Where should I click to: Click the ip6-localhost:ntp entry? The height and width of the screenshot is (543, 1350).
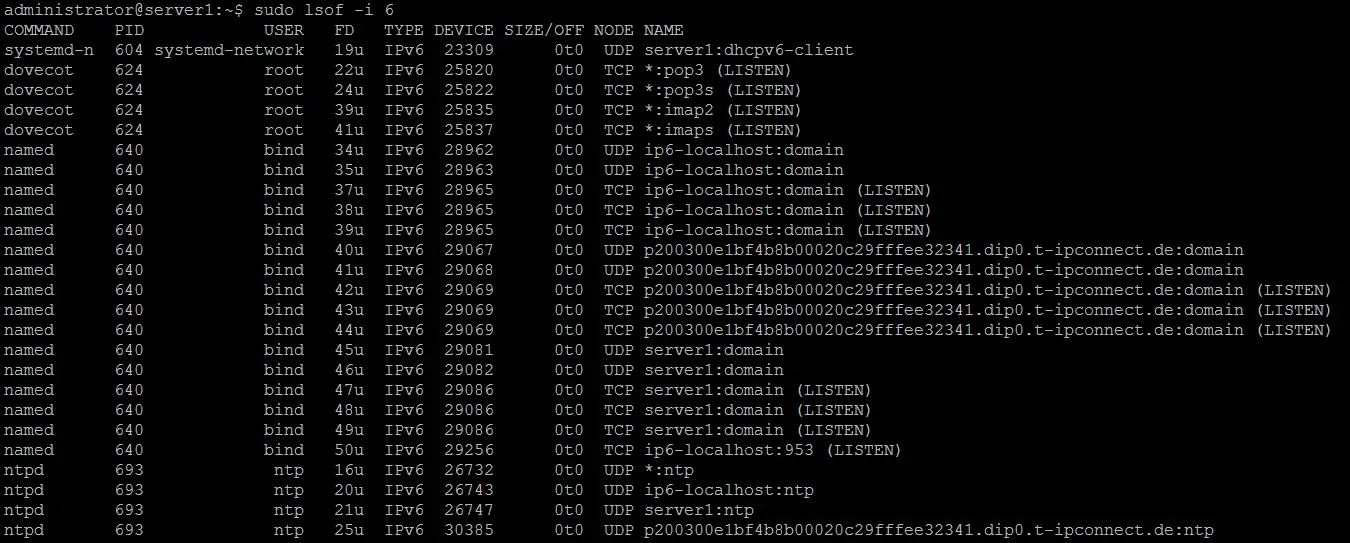point(729,490)
